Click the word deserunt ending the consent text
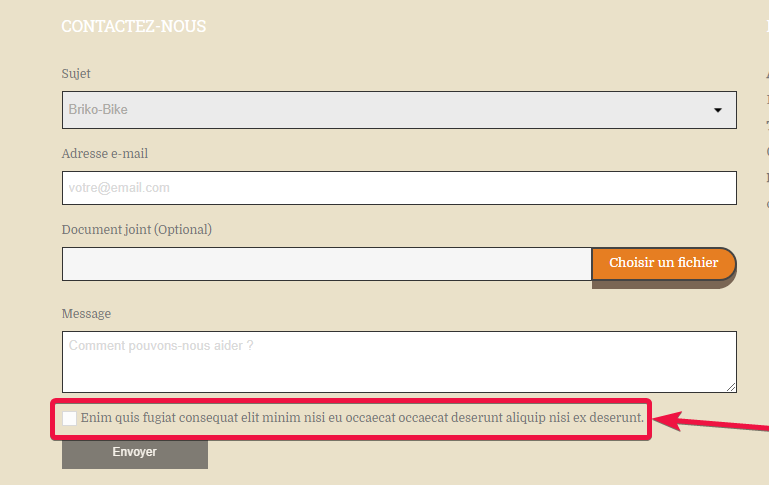This screenshot has width=769, height=485. (x=616, y=418)
